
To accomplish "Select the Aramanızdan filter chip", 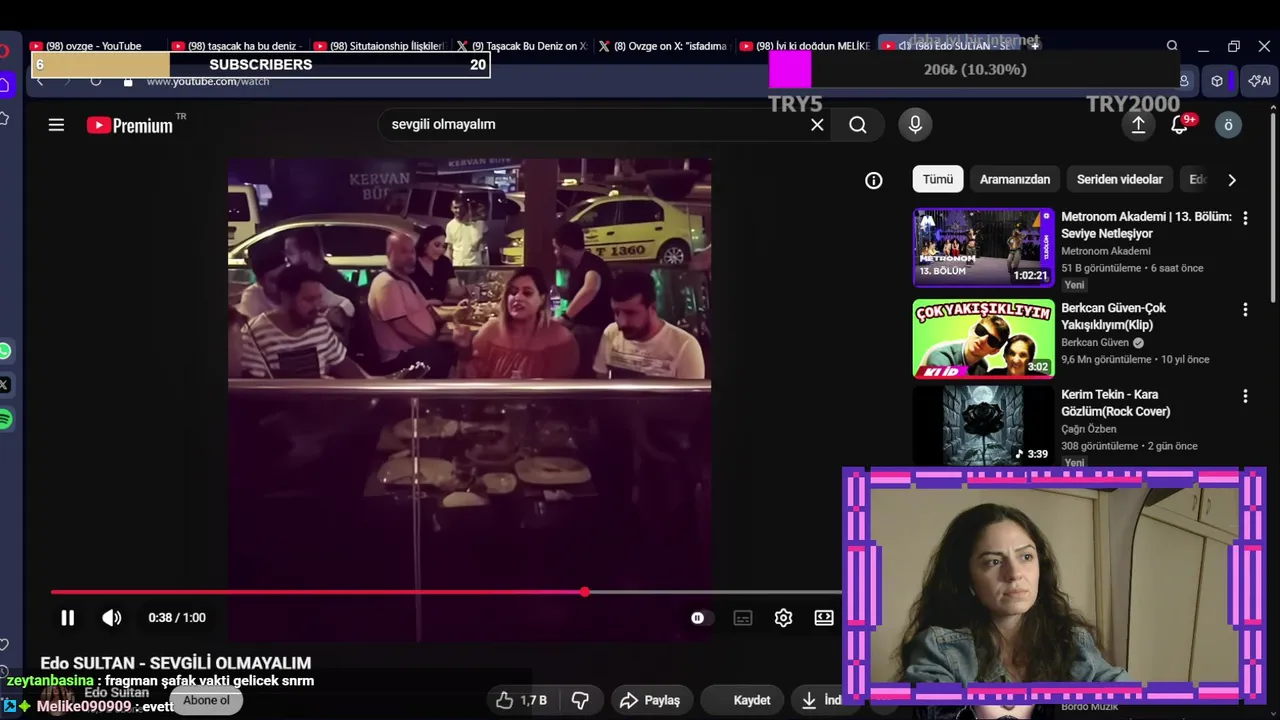I will 1015,179.
